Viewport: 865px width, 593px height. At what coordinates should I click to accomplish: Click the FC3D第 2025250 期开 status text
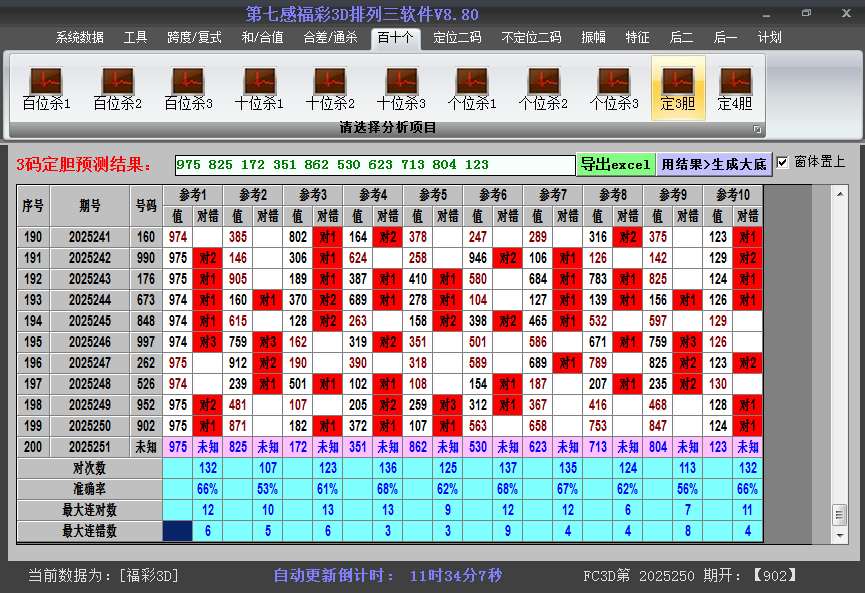coord(690,575)
